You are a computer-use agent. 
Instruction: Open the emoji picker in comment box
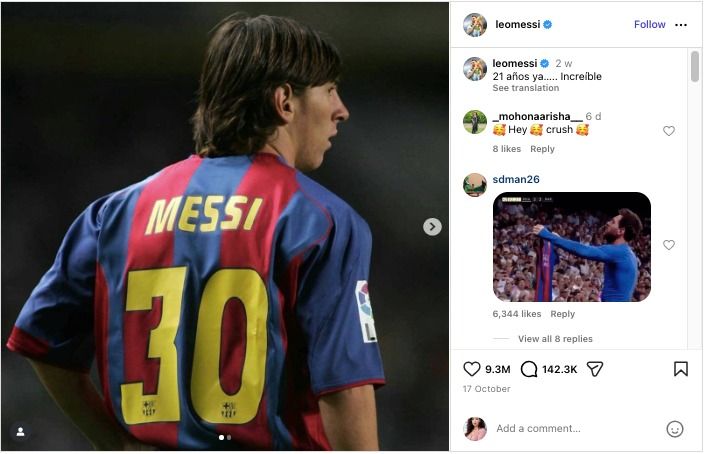(x=675, y=429)
